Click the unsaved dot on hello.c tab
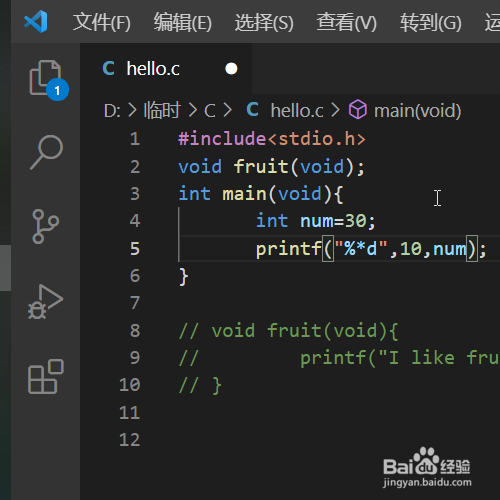The height and width of the screenshot is (500, 500). [231, 69]
